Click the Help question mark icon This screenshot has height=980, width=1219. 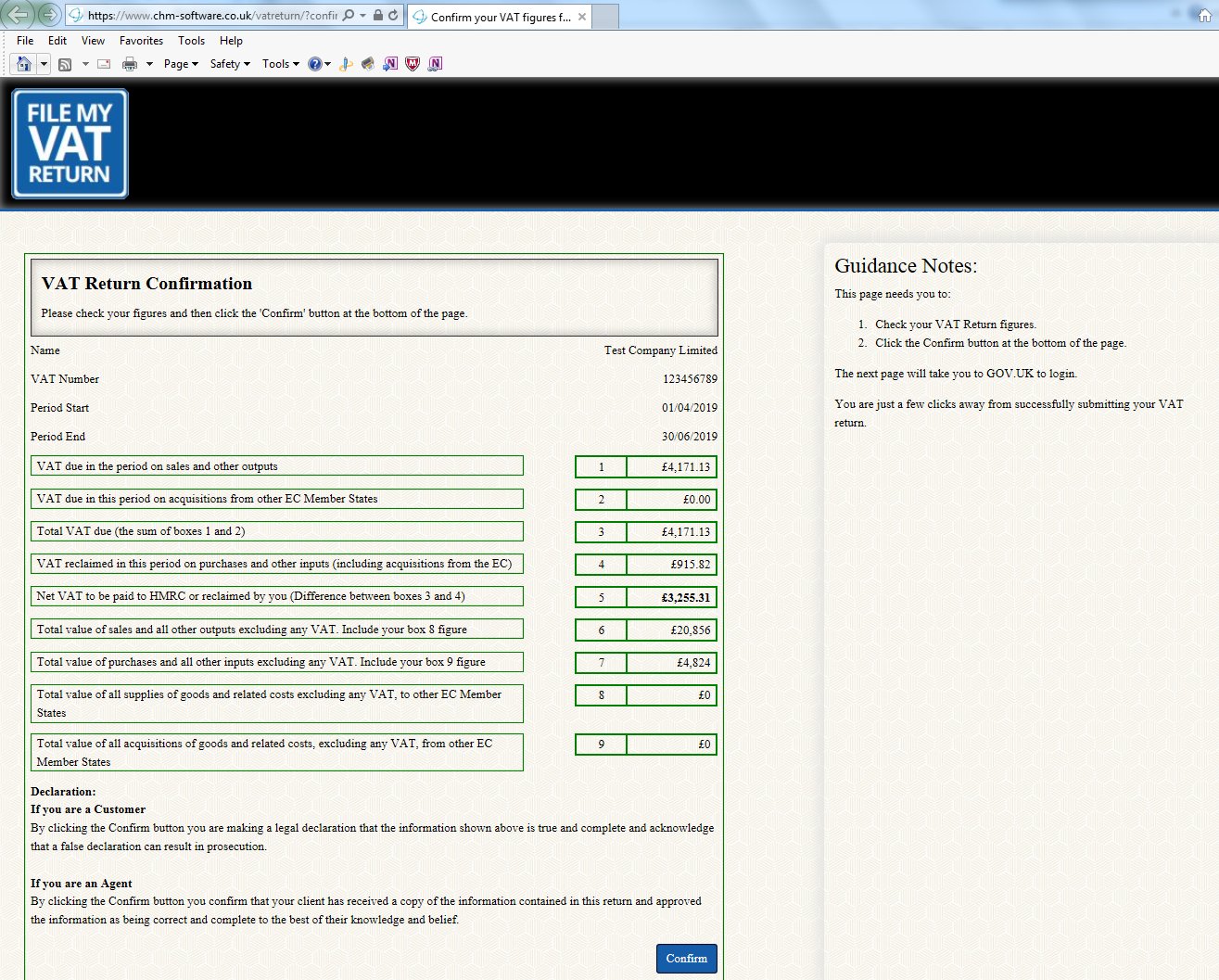(x=315, y=63)
